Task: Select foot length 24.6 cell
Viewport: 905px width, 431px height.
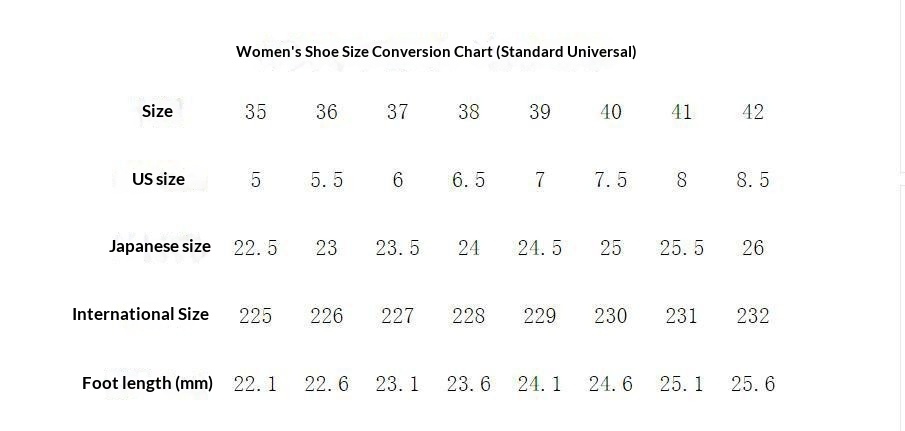Action: (x=611, y=384)
